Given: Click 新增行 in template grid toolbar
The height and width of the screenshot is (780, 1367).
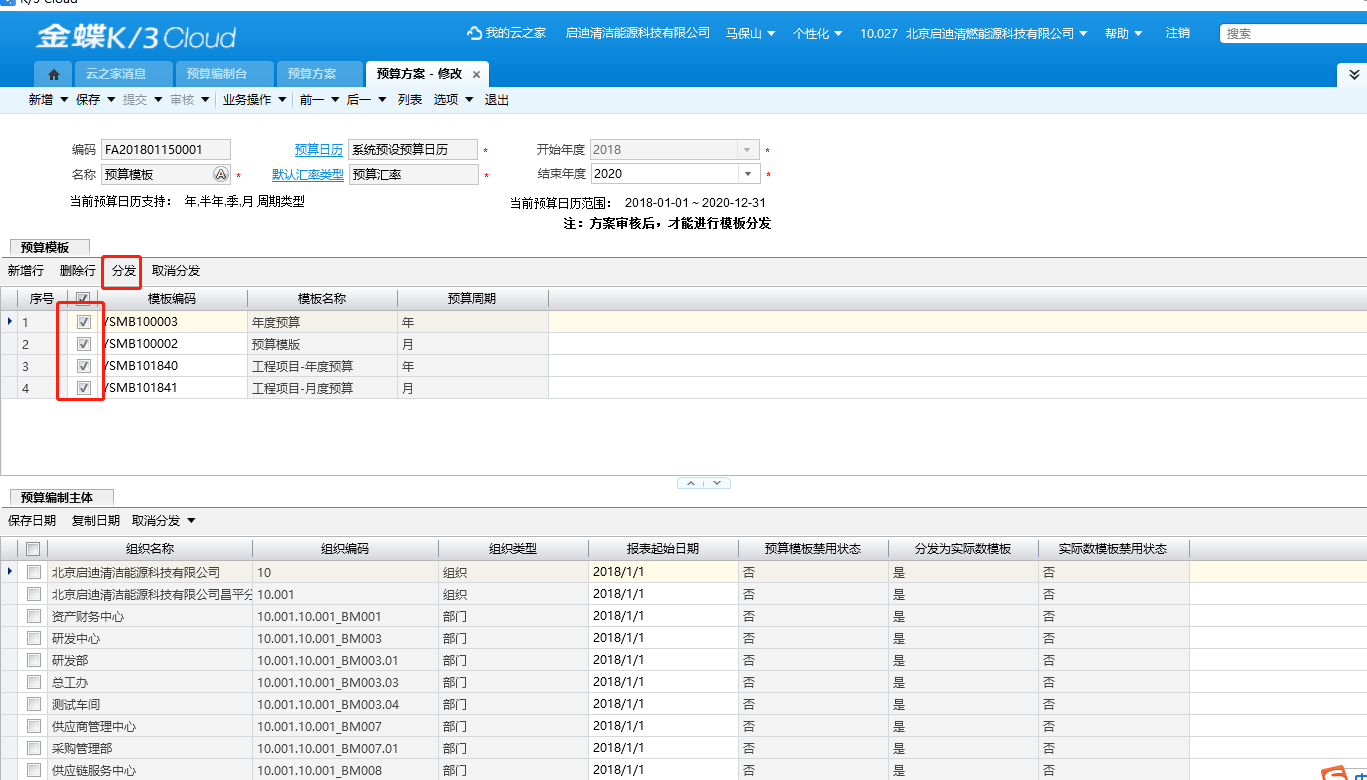Looking at the screenshot, I should [x=25, y=271].
